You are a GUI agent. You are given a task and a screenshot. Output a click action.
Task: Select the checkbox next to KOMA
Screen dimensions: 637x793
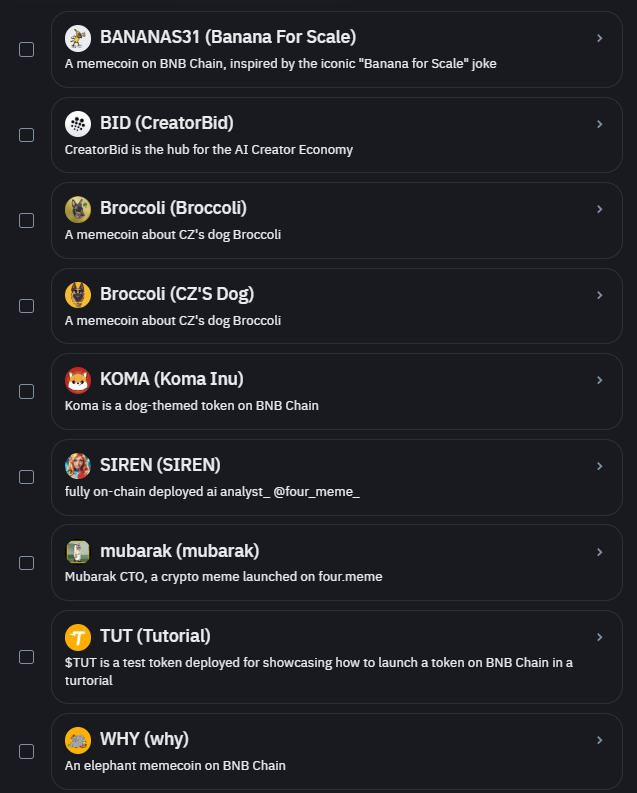click(27, 392)
